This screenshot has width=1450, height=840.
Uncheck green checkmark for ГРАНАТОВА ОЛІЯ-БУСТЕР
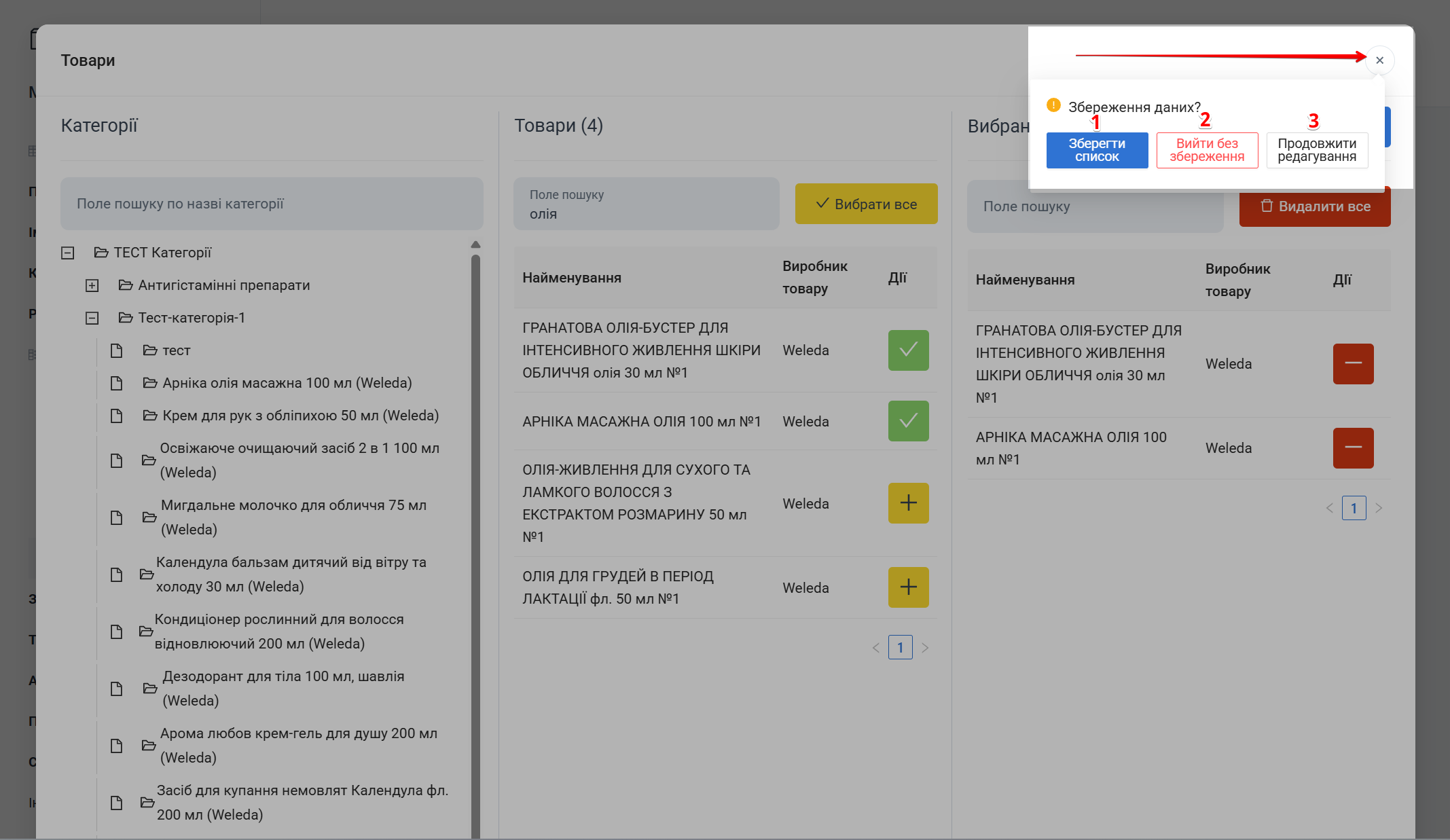click(908, 350)
